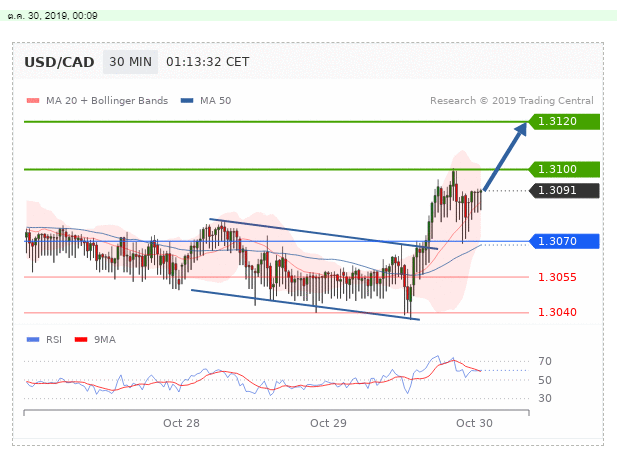This screenshot has height=455, width=617.
Task: Click the RSI legend label
Action: pyautogui.click(x=54, y=340)
